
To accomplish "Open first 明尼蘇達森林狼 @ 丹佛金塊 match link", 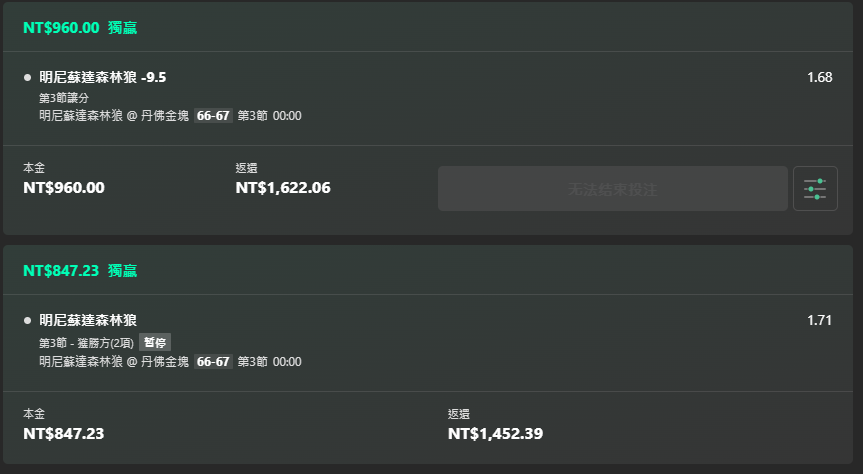I will pyautogui.click(x=114, y=116).
